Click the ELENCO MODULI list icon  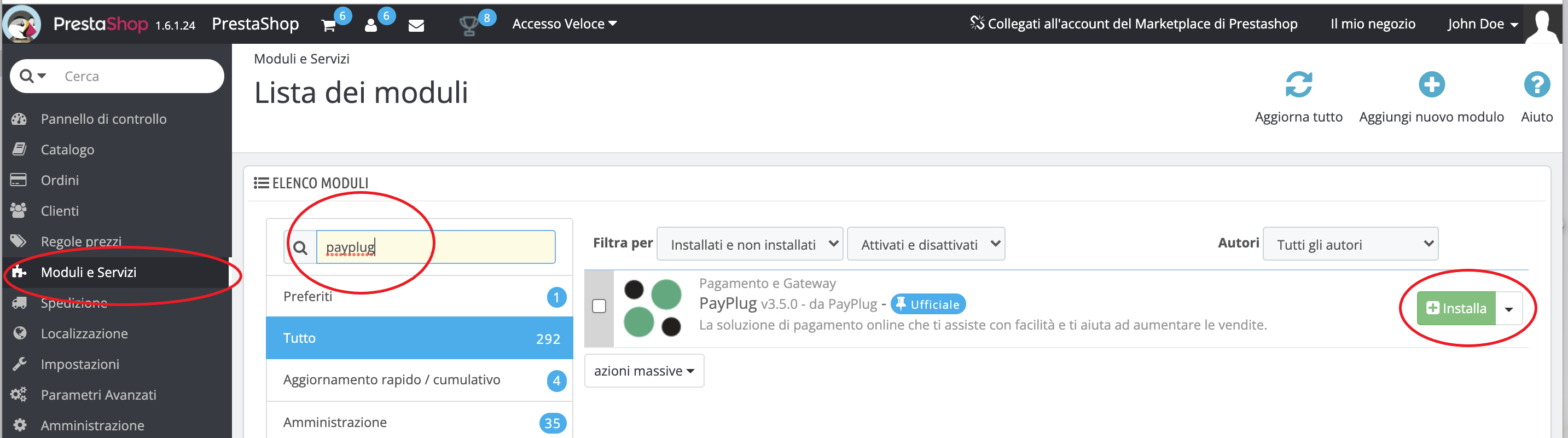(x=261, y=183)
